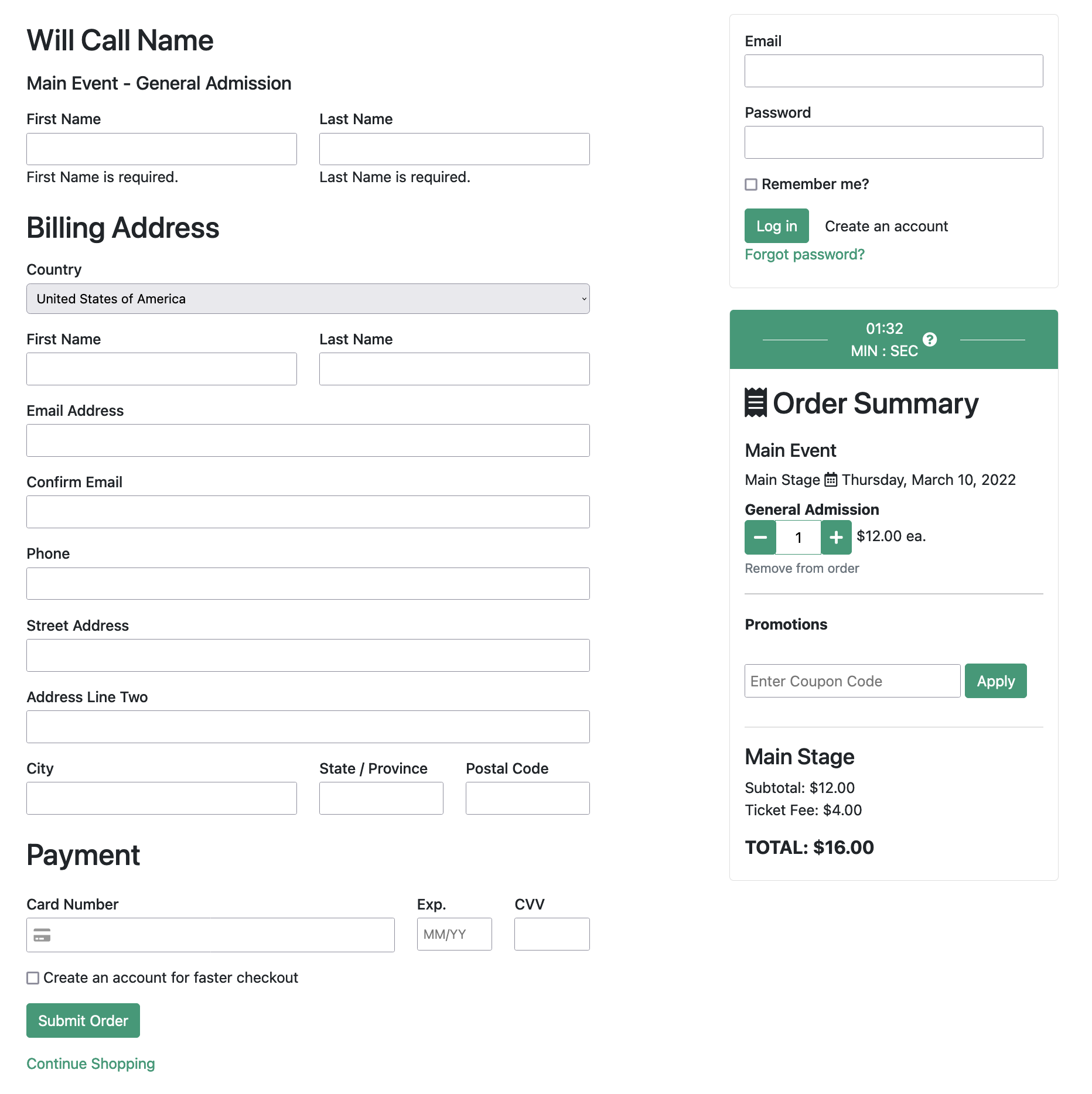Click the Postal Code input field
The image size is (1092, 1094).
point(527,798)
